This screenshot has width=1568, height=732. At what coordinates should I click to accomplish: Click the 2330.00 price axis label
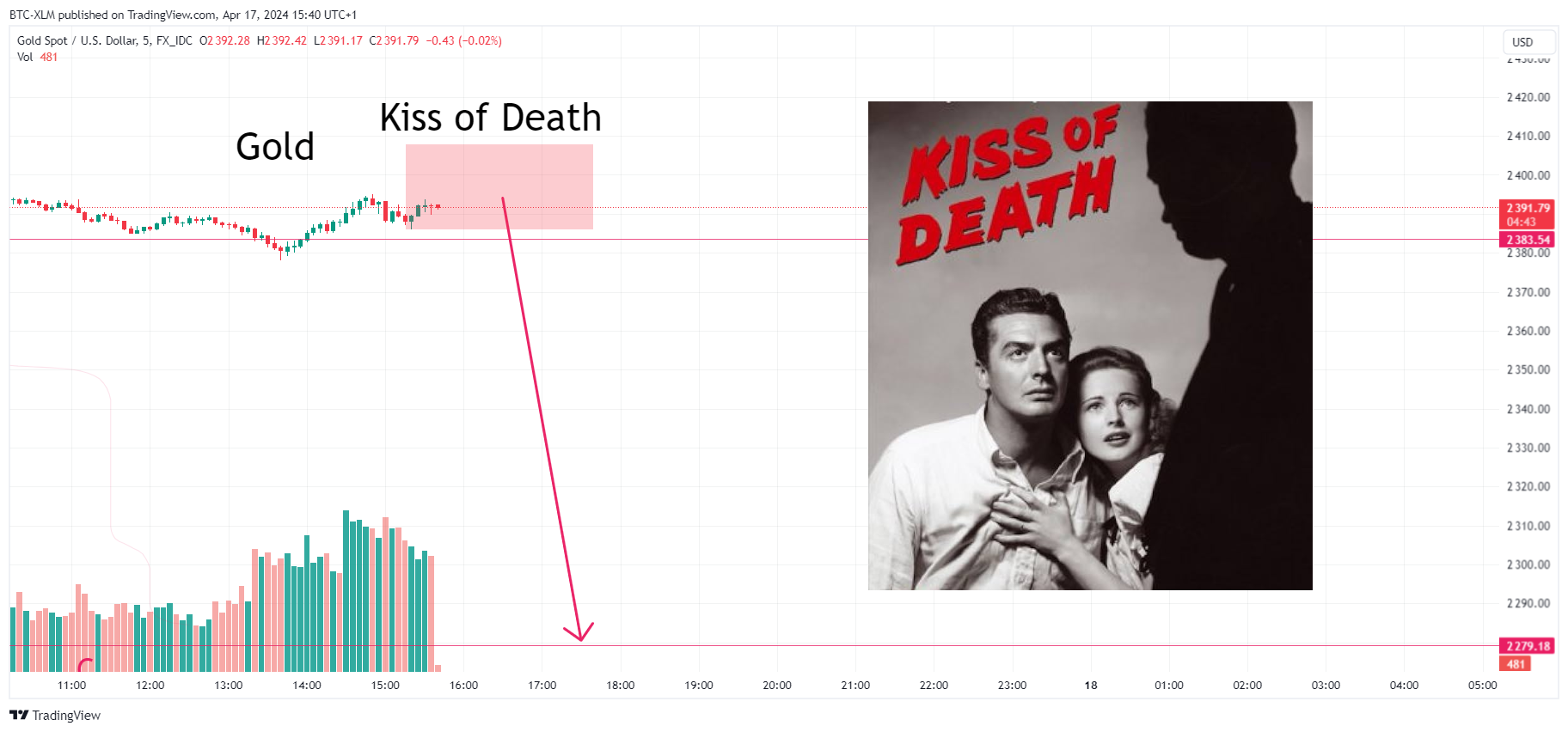tap(1528, 448)
